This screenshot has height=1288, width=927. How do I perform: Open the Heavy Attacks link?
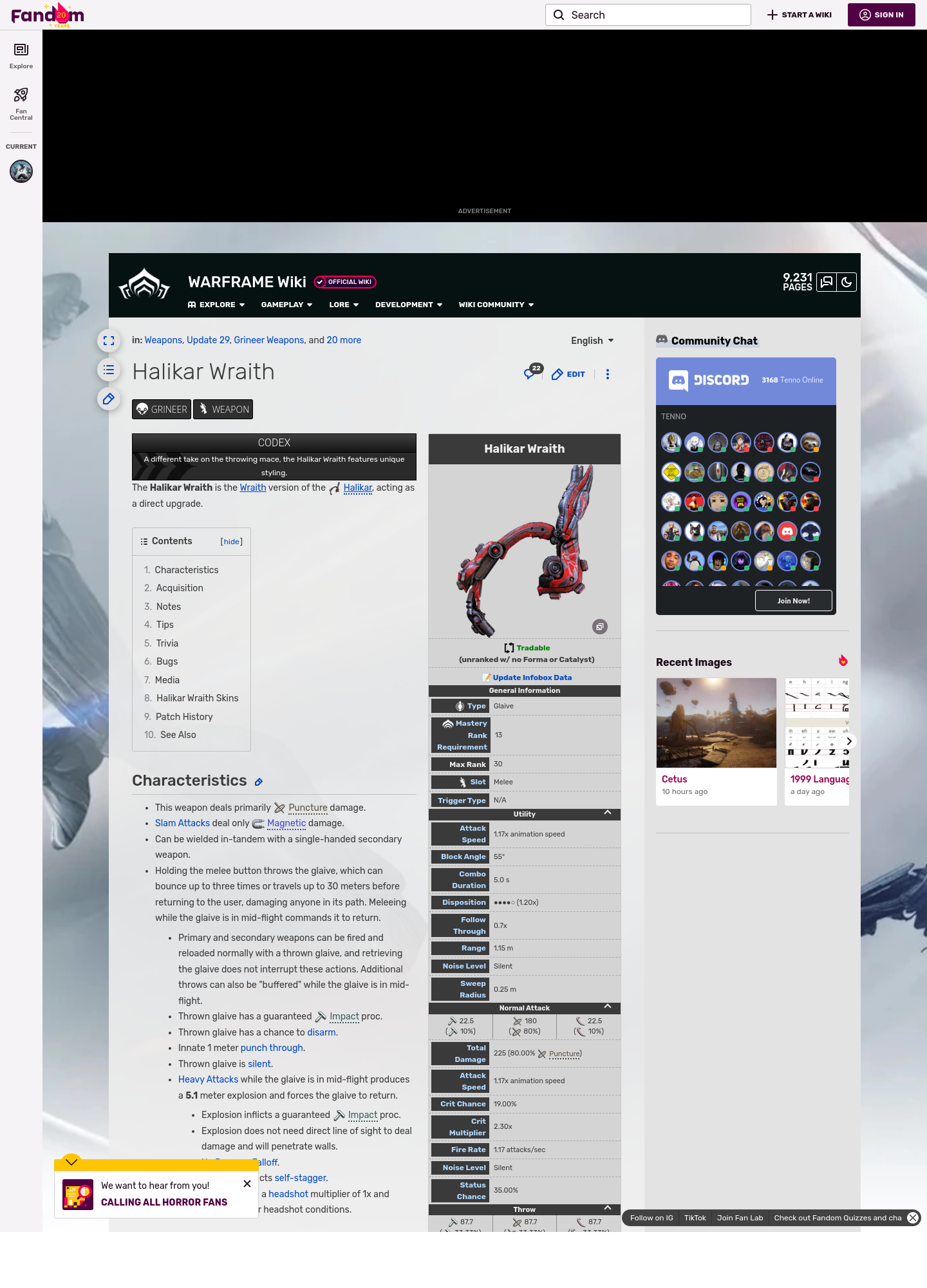coord(208,1079)
